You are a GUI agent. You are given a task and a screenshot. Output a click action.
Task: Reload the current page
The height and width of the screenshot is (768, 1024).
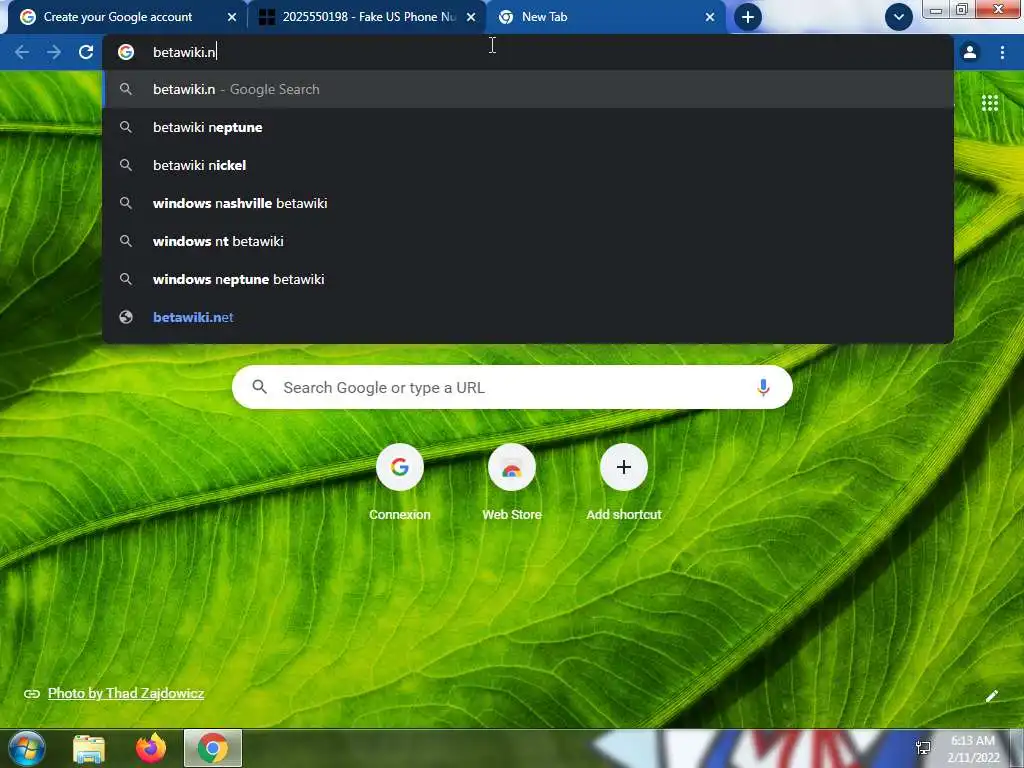pos(86,52)
